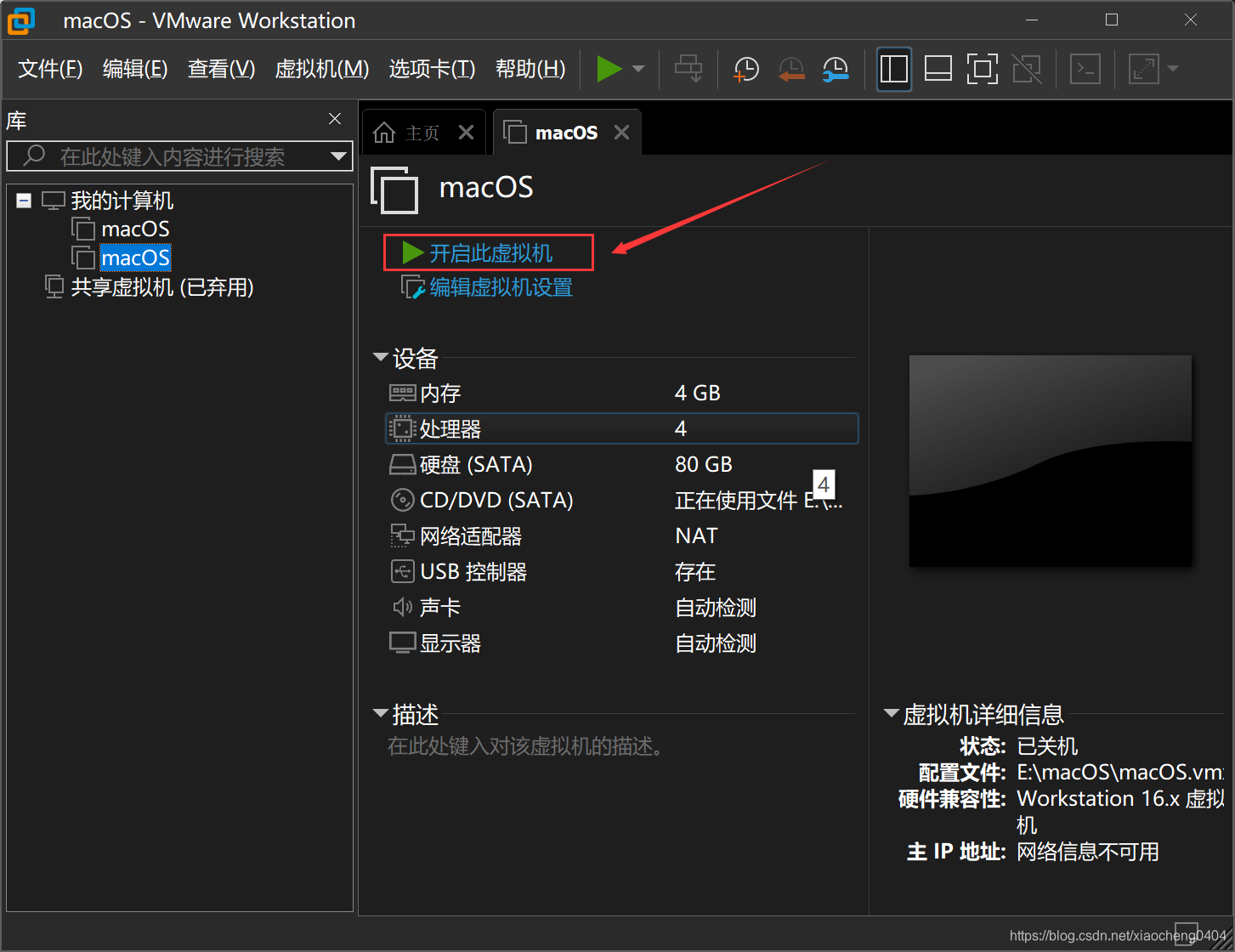Select the 声卡 sound card row
The image size is (1235, 952).
pos(622,608)
